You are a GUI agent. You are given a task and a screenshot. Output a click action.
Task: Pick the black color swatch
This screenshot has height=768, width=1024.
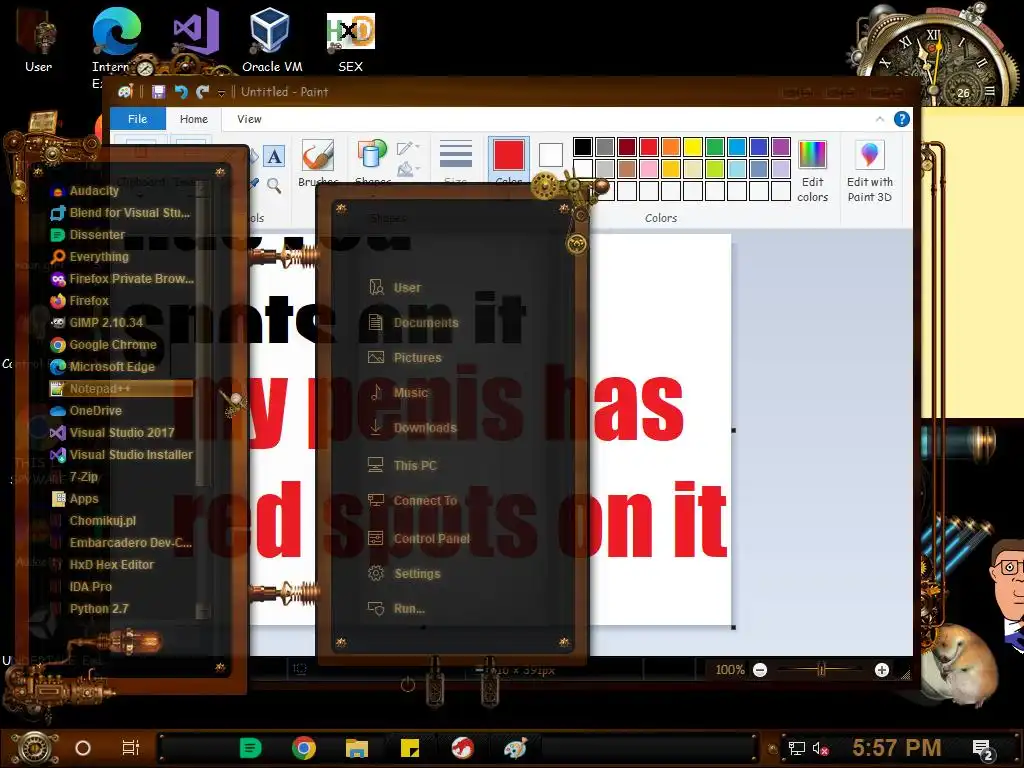[583, 147]
